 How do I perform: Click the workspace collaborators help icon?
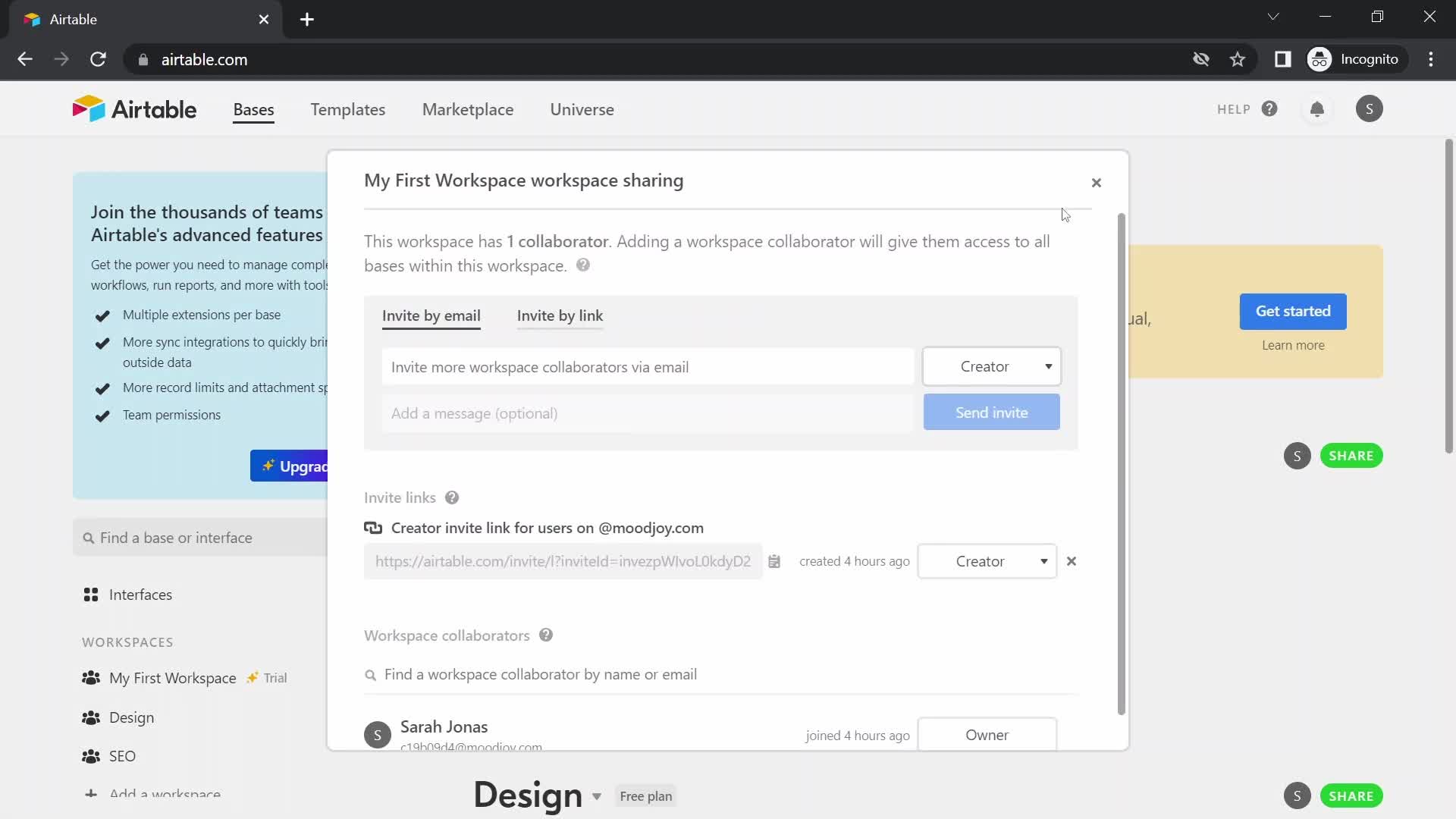[x=545, y=634]
